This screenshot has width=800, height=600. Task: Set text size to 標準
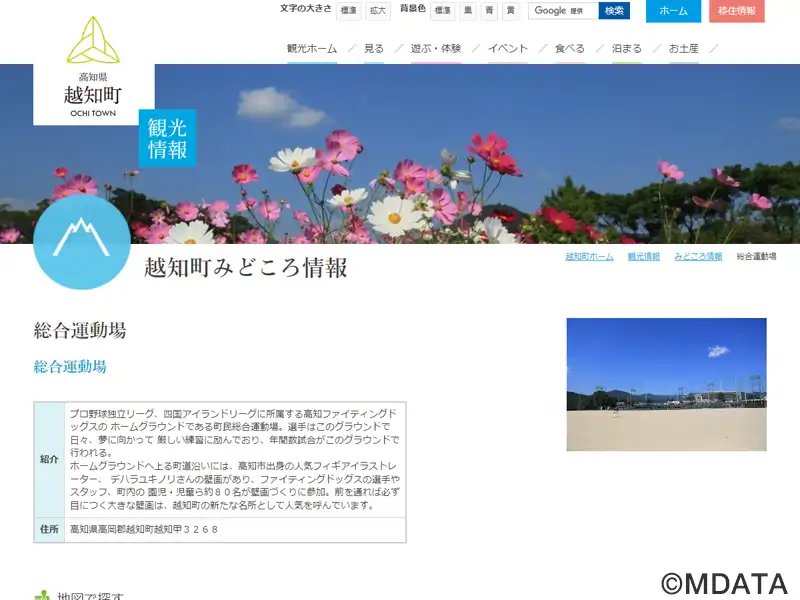(348, 11)
